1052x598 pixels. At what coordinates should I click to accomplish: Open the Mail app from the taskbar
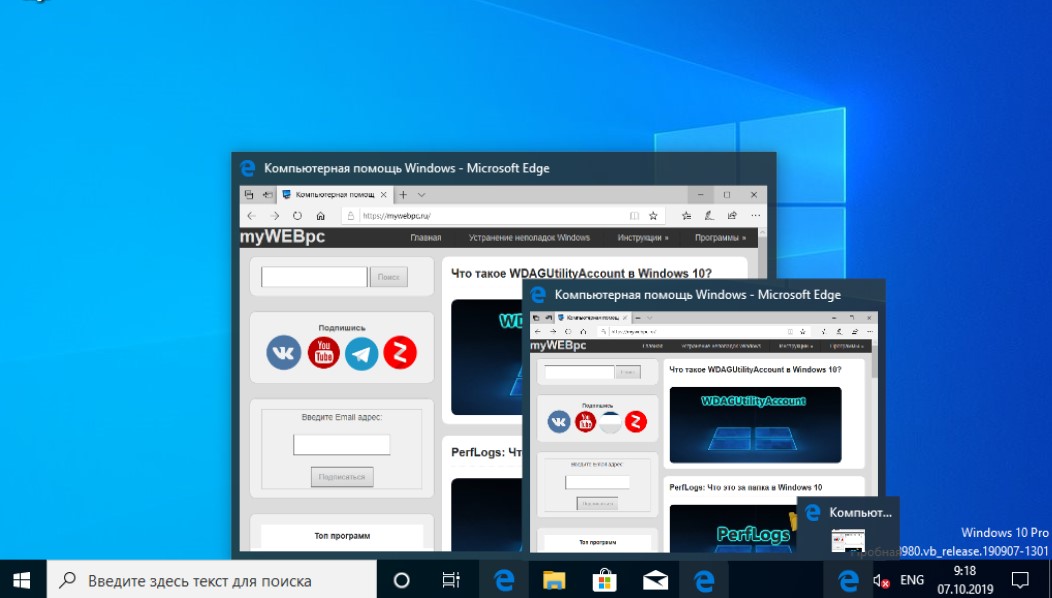point(655,580)
